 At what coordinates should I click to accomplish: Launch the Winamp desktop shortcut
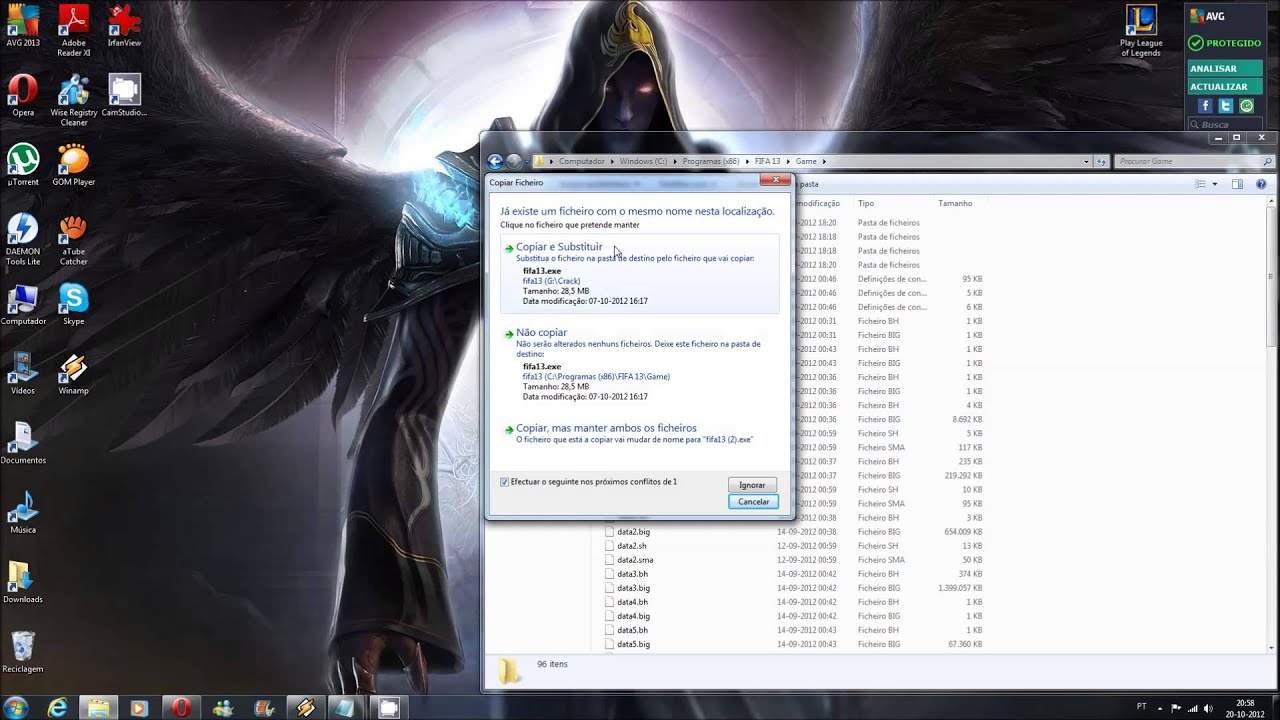coord(73,374)
